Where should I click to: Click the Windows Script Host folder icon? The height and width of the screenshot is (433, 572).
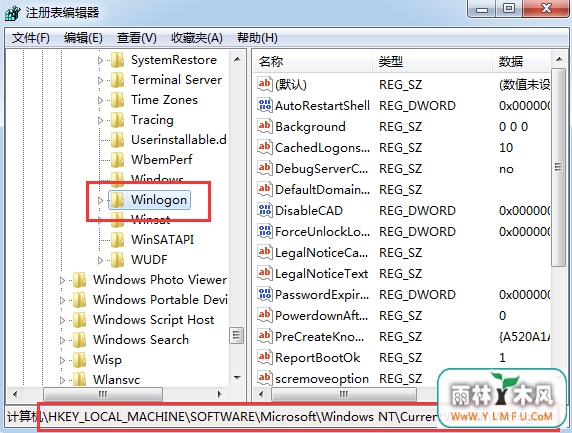tap(79, 320)
